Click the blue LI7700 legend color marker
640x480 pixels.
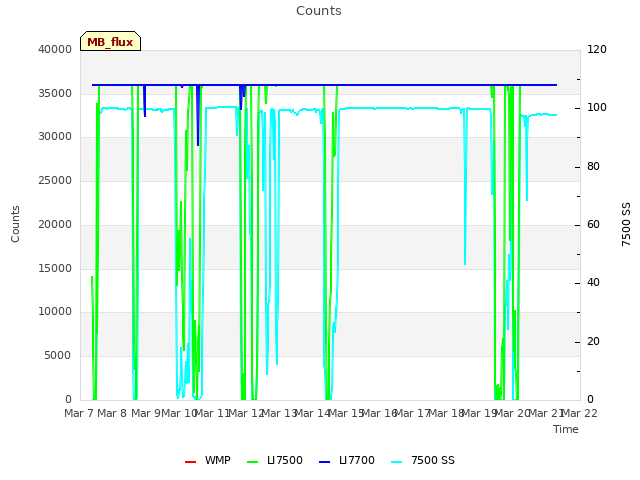coord(324,462)
